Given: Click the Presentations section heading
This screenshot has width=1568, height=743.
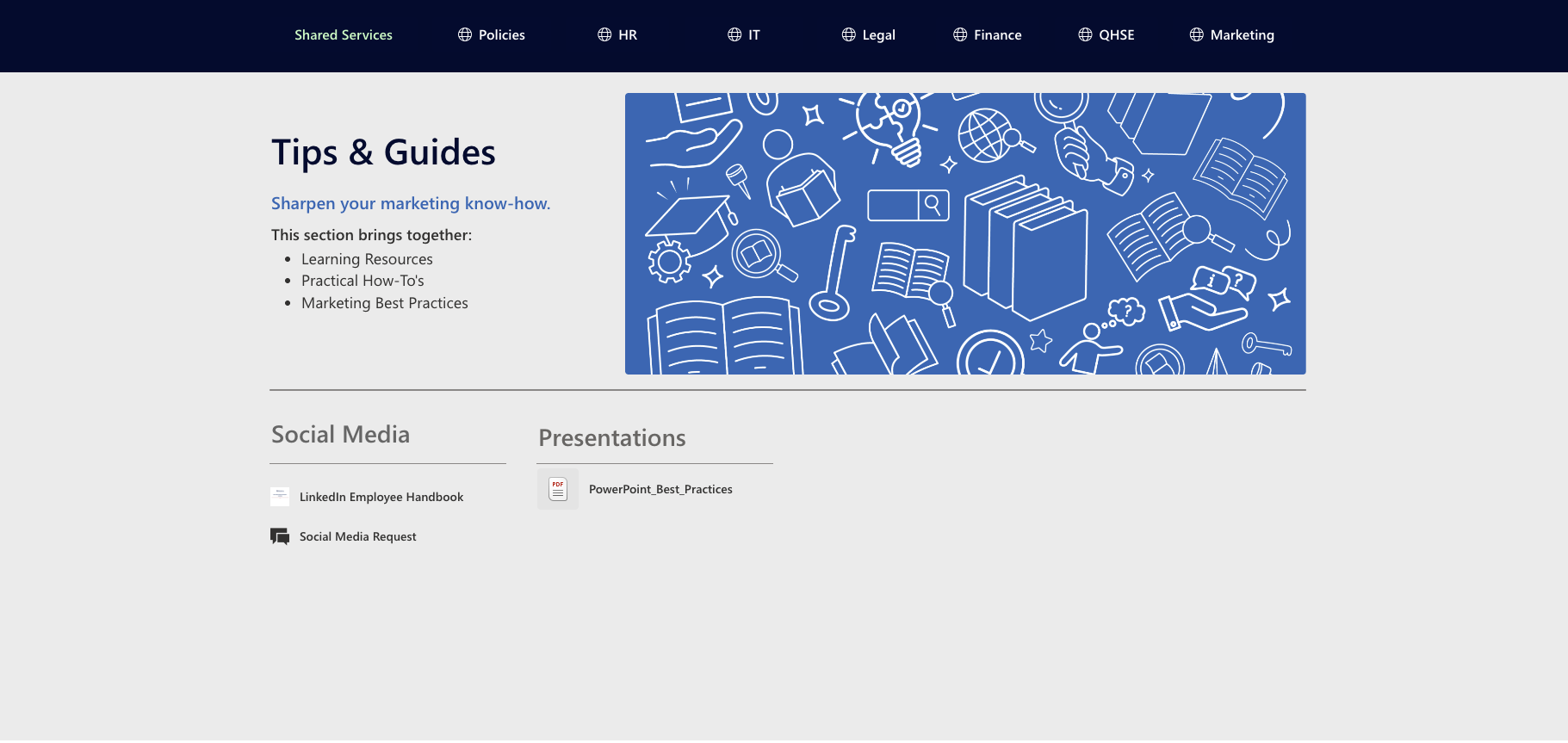Looking at the screenshot, I should [612, 437].
